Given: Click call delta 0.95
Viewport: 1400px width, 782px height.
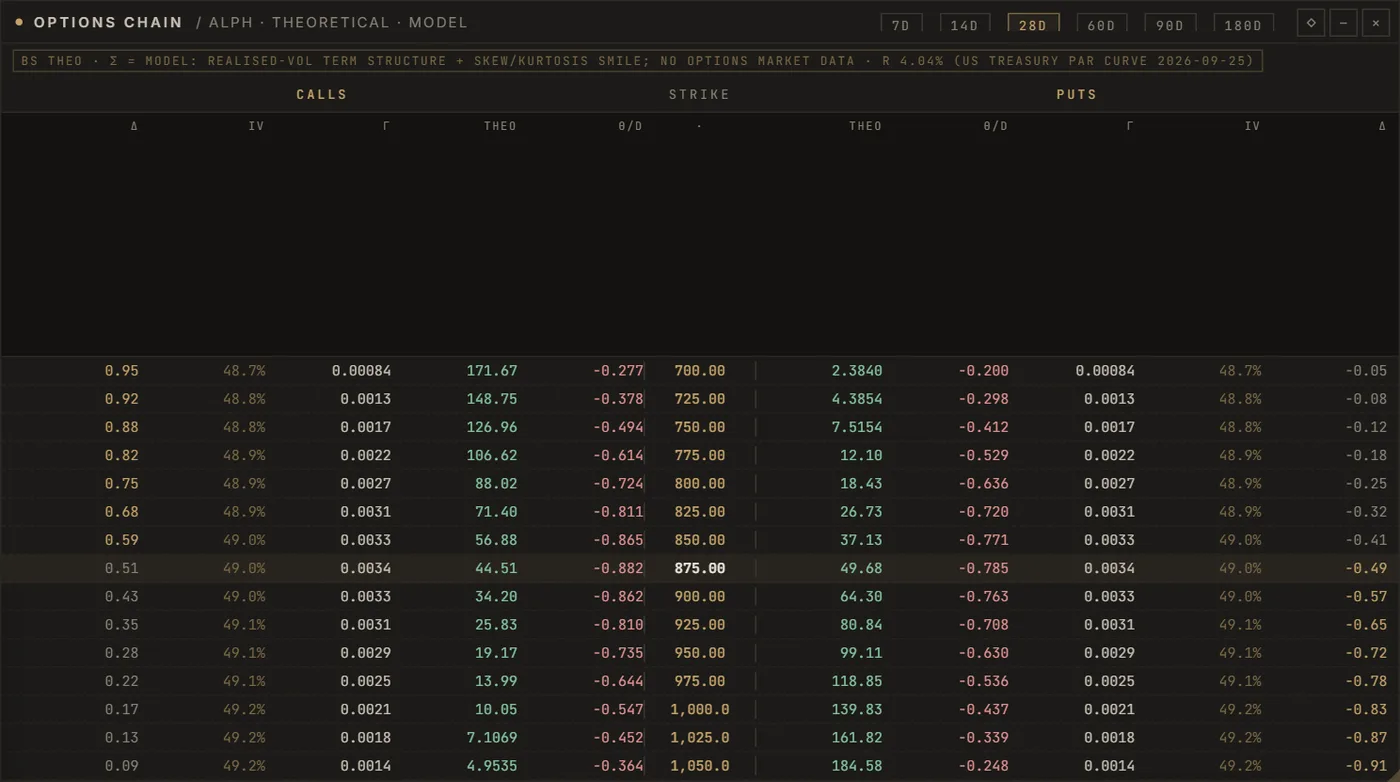Looking at the screenshot, I should 122,371.
